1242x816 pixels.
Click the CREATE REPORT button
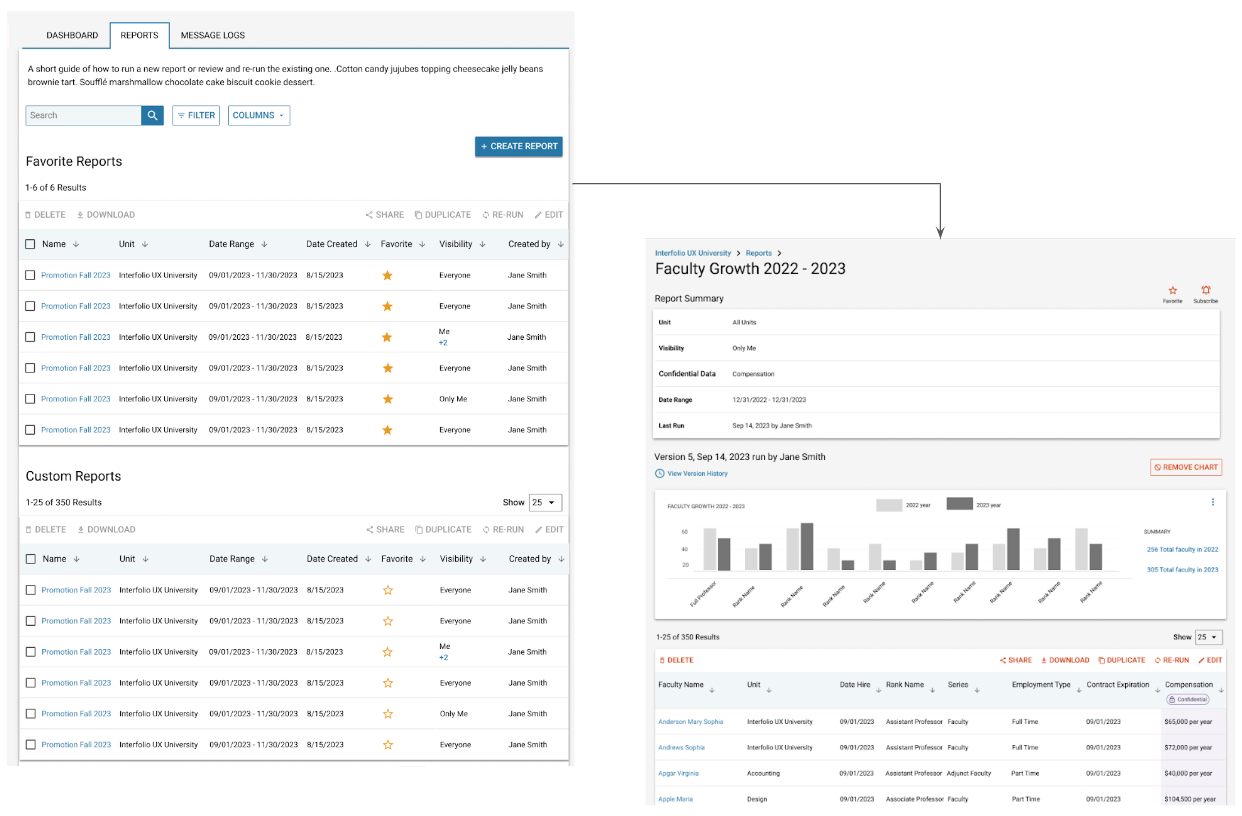point(518,146)
